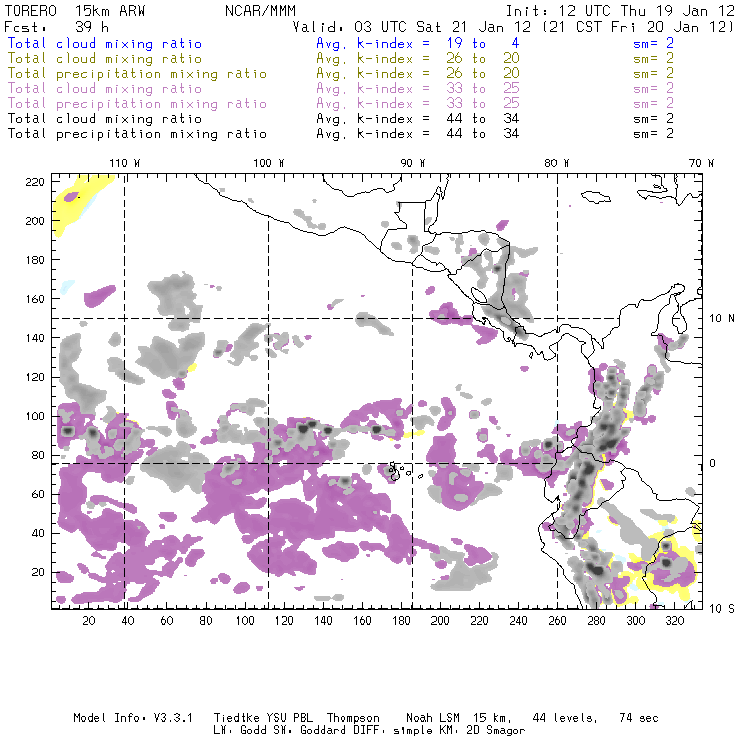Click the '240' horizontal axis tick label
Screen dimensions: 740x740
coord(518,621)
